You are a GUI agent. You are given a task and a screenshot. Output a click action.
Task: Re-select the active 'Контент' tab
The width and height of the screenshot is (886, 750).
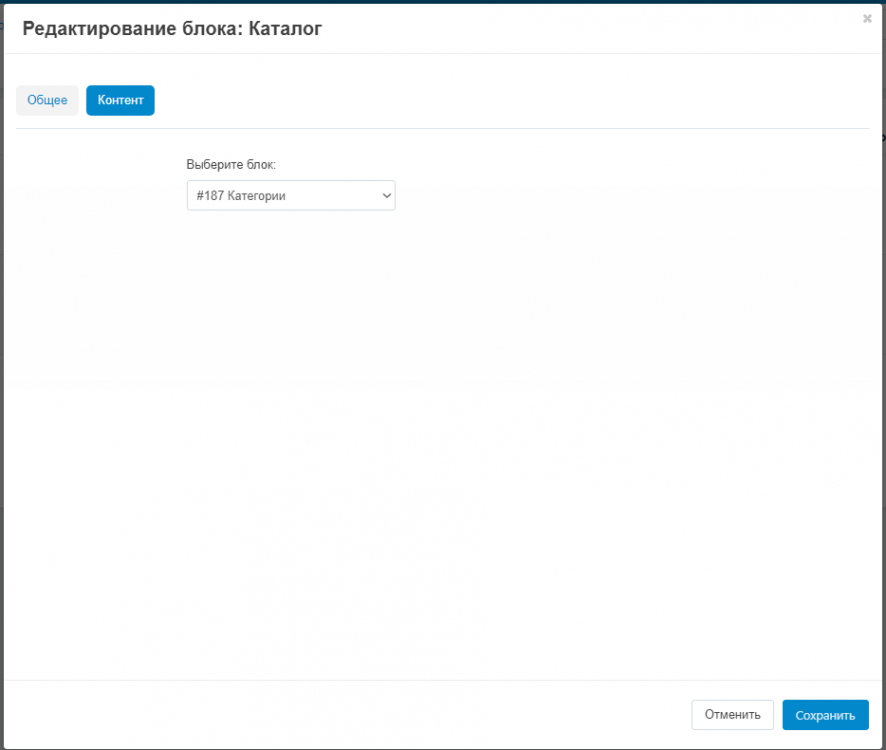120,100
